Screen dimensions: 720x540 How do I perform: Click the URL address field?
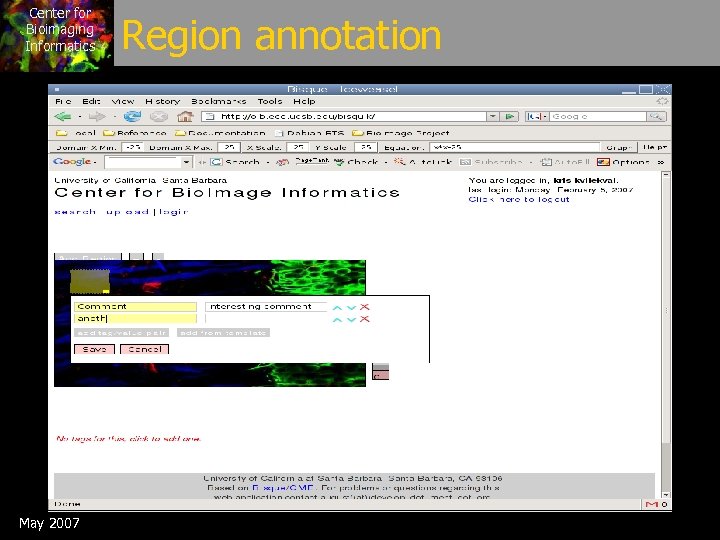point(344,117)
